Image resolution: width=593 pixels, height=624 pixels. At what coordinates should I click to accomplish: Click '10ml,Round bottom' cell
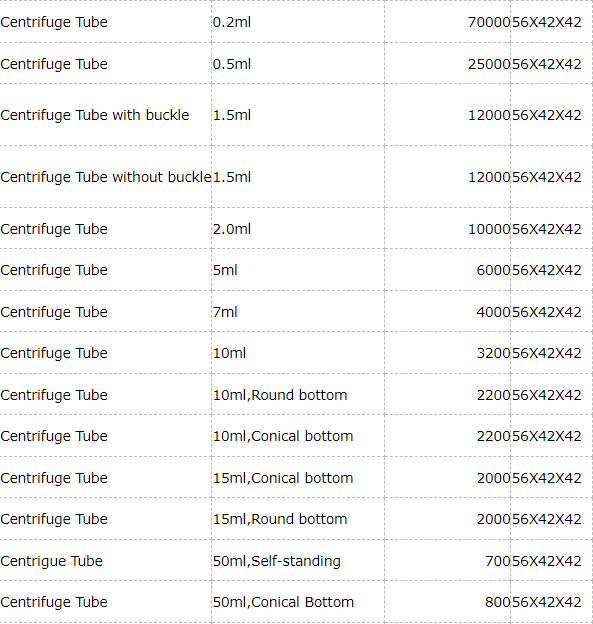coord(298,395)
